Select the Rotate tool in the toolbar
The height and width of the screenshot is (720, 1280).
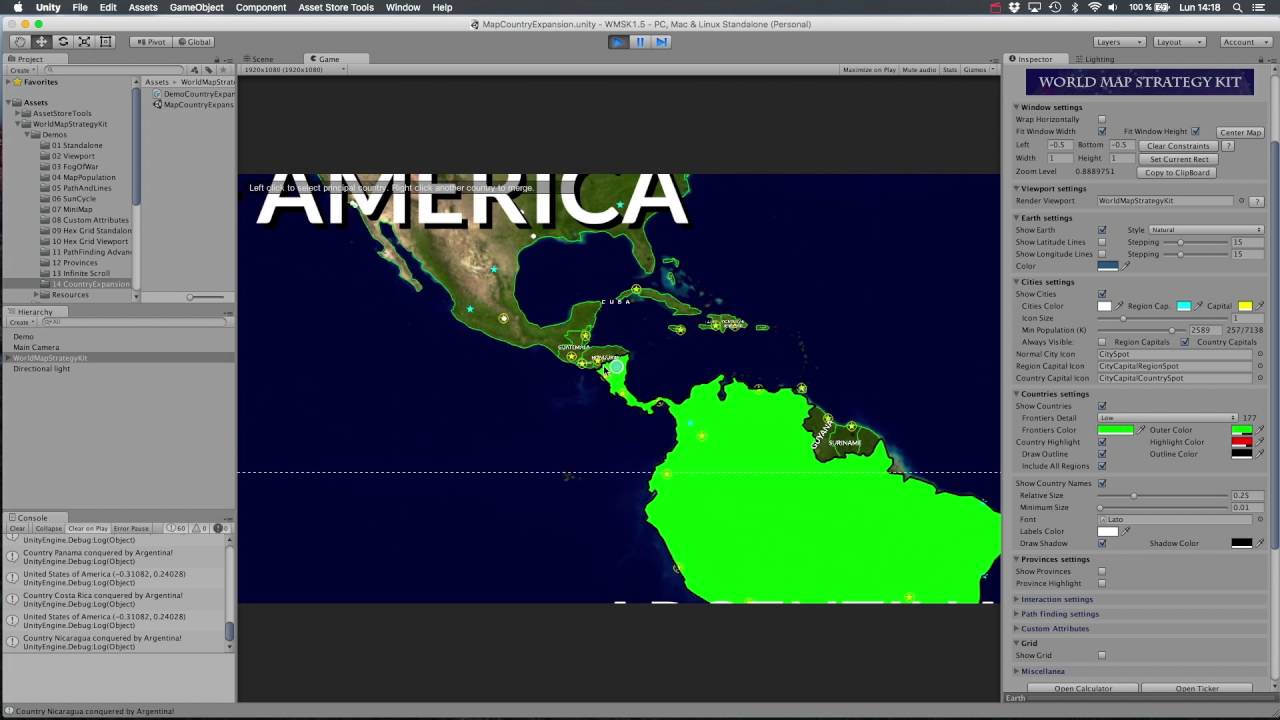pyautogui.click(x=63, y=41)
